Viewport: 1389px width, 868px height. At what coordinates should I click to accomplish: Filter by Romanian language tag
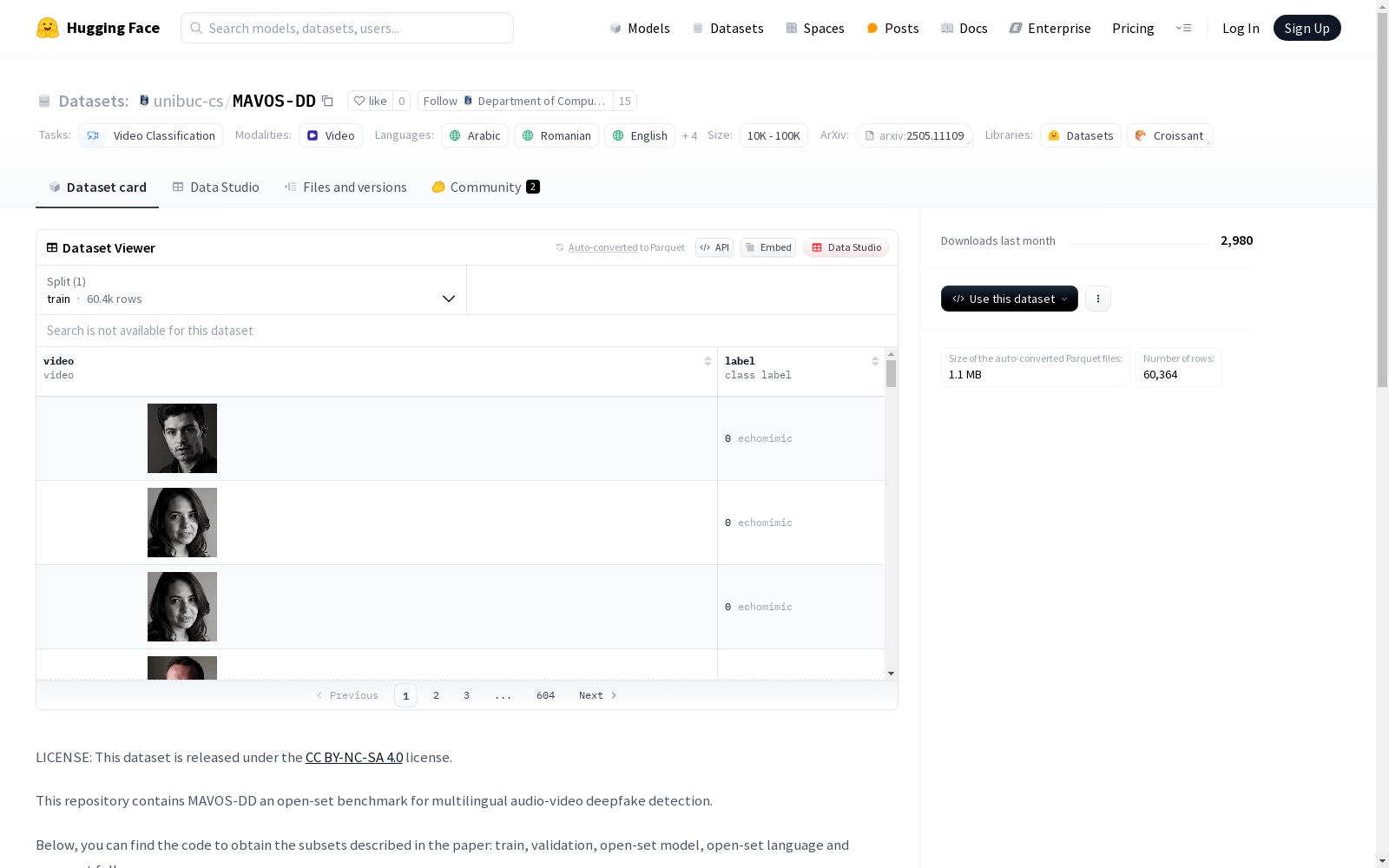click(x=556, y=135)
